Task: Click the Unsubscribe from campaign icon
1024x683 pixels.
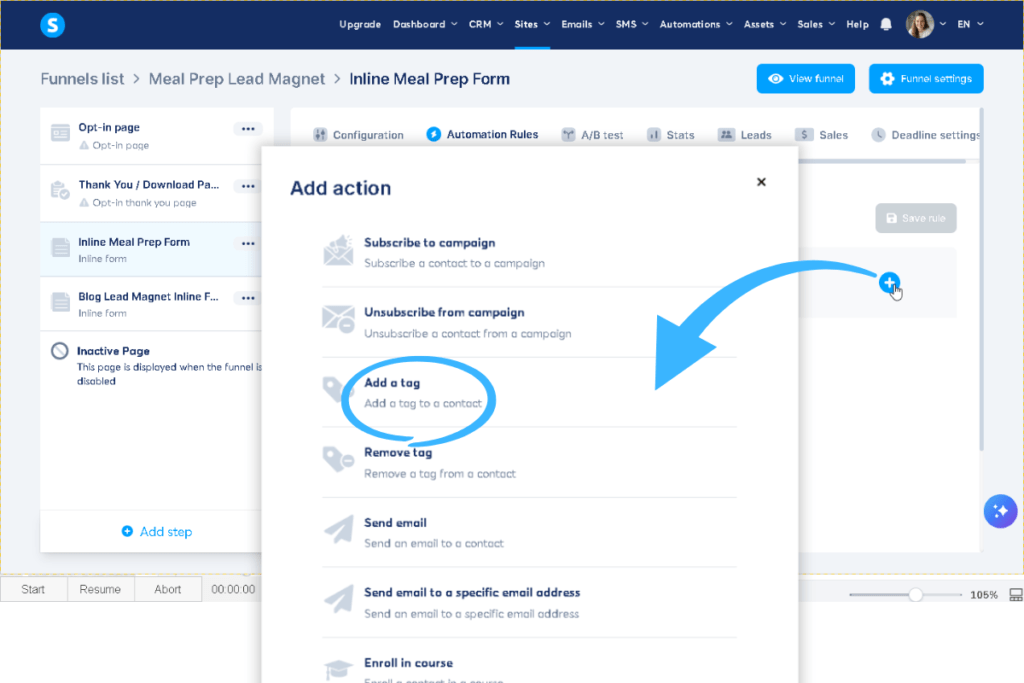Action: click(x=338, y=320)
